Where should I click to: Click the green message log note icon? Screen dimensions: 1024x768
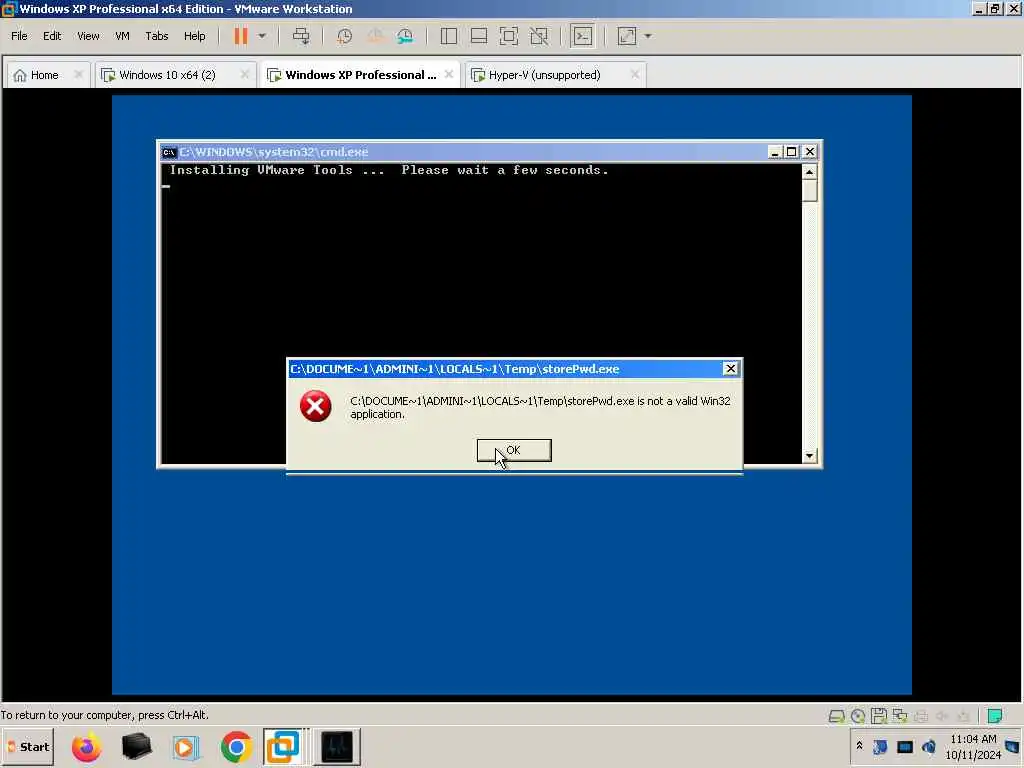(x=995, y=716)
